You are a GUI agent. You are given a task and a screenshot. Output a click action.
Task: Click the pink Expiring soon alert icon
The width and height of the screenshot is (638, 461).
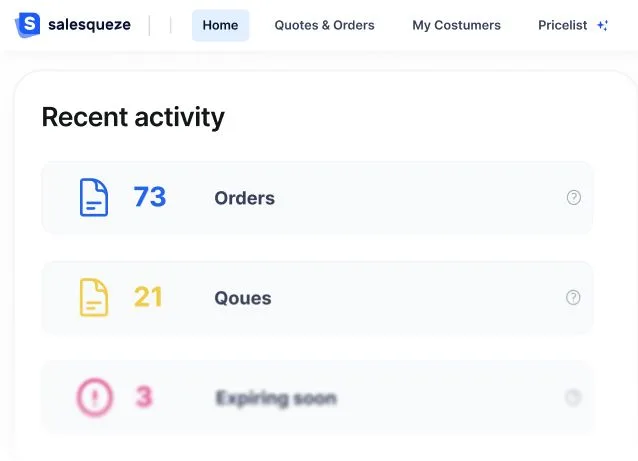pos(94,397)
